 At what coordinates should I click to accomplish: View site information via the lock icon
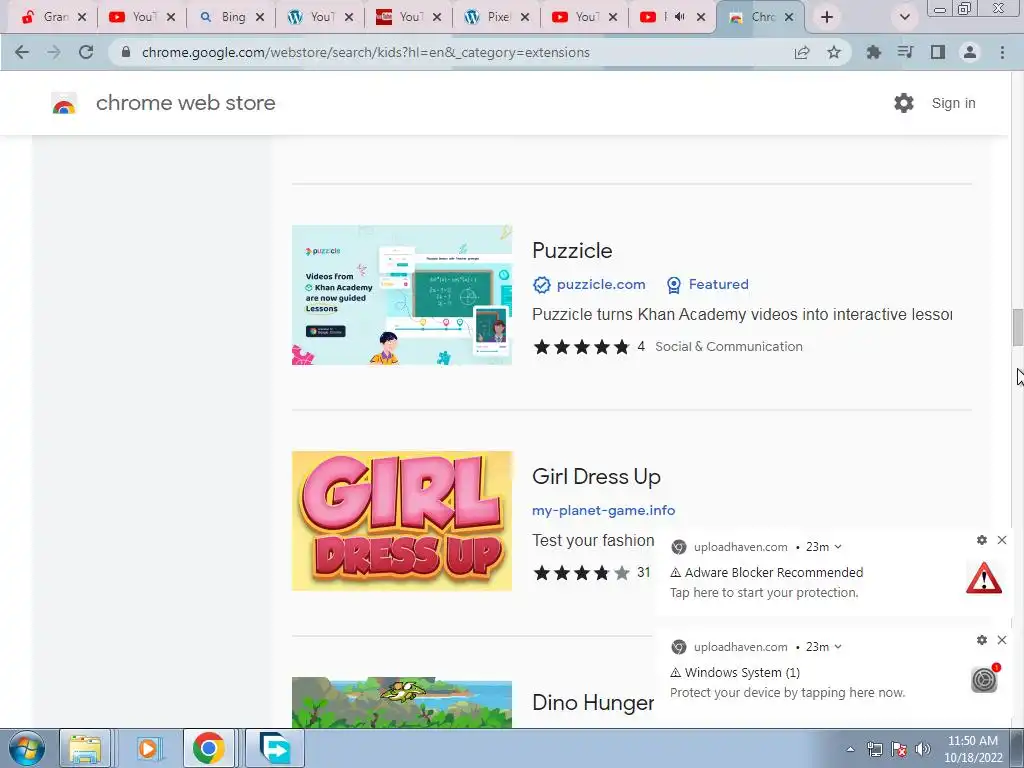(126, 52)
